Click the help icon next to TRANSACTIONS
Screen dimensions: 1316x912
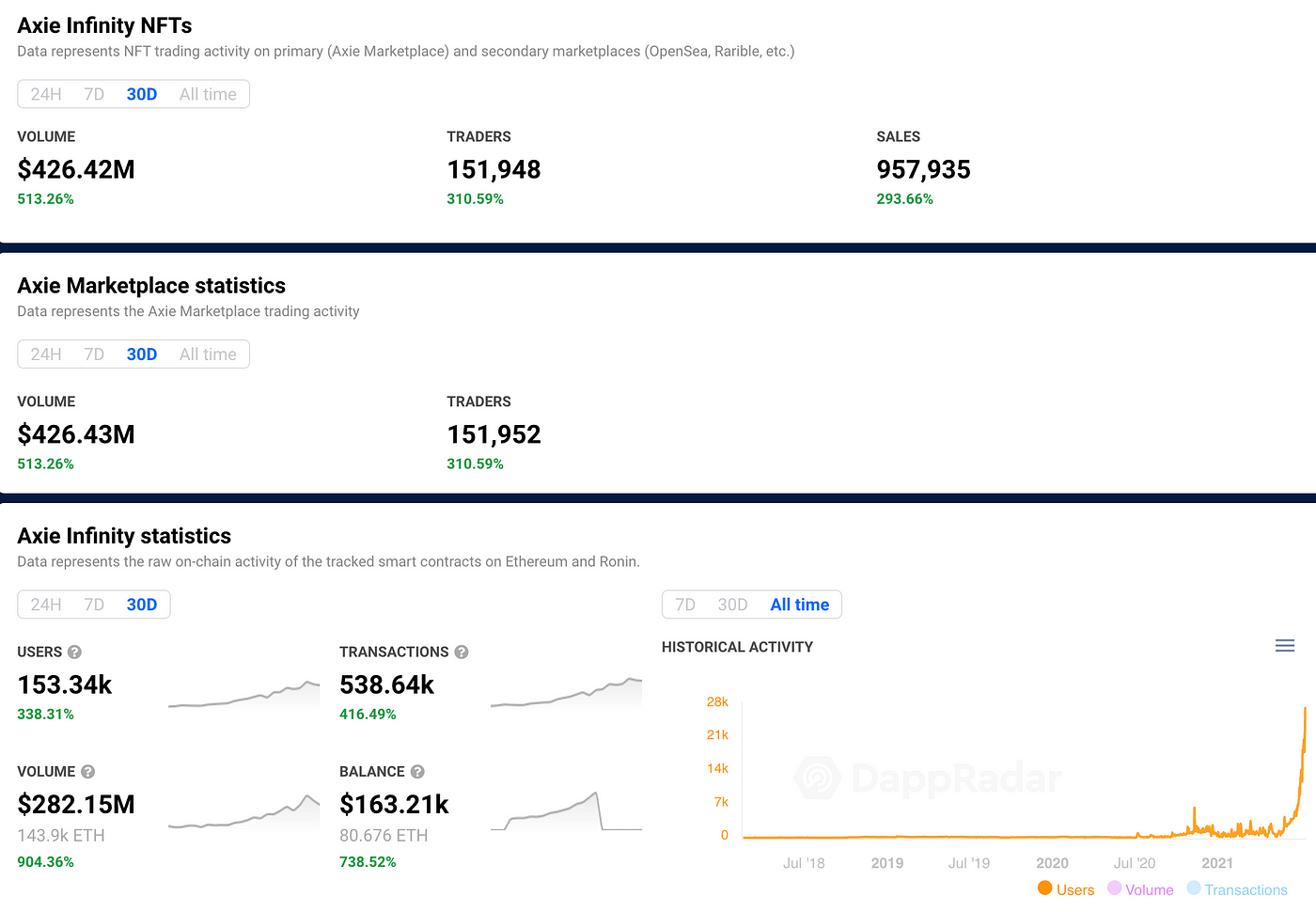(462, 652)
